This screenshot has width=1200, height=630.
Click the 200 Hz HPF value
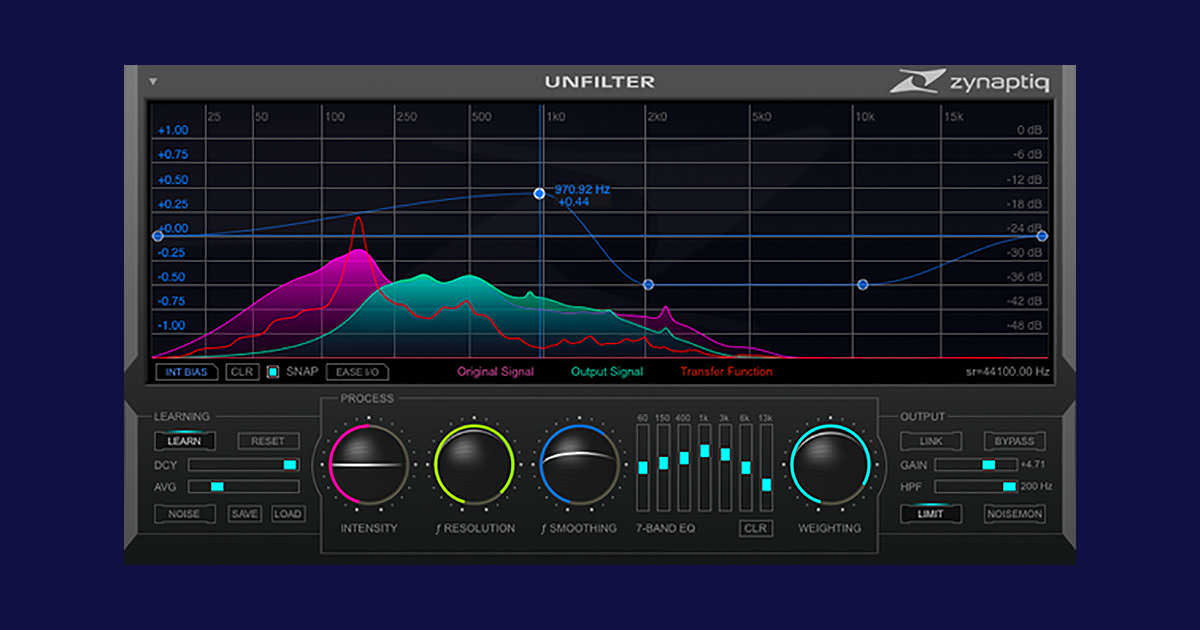click(1036, 487)
